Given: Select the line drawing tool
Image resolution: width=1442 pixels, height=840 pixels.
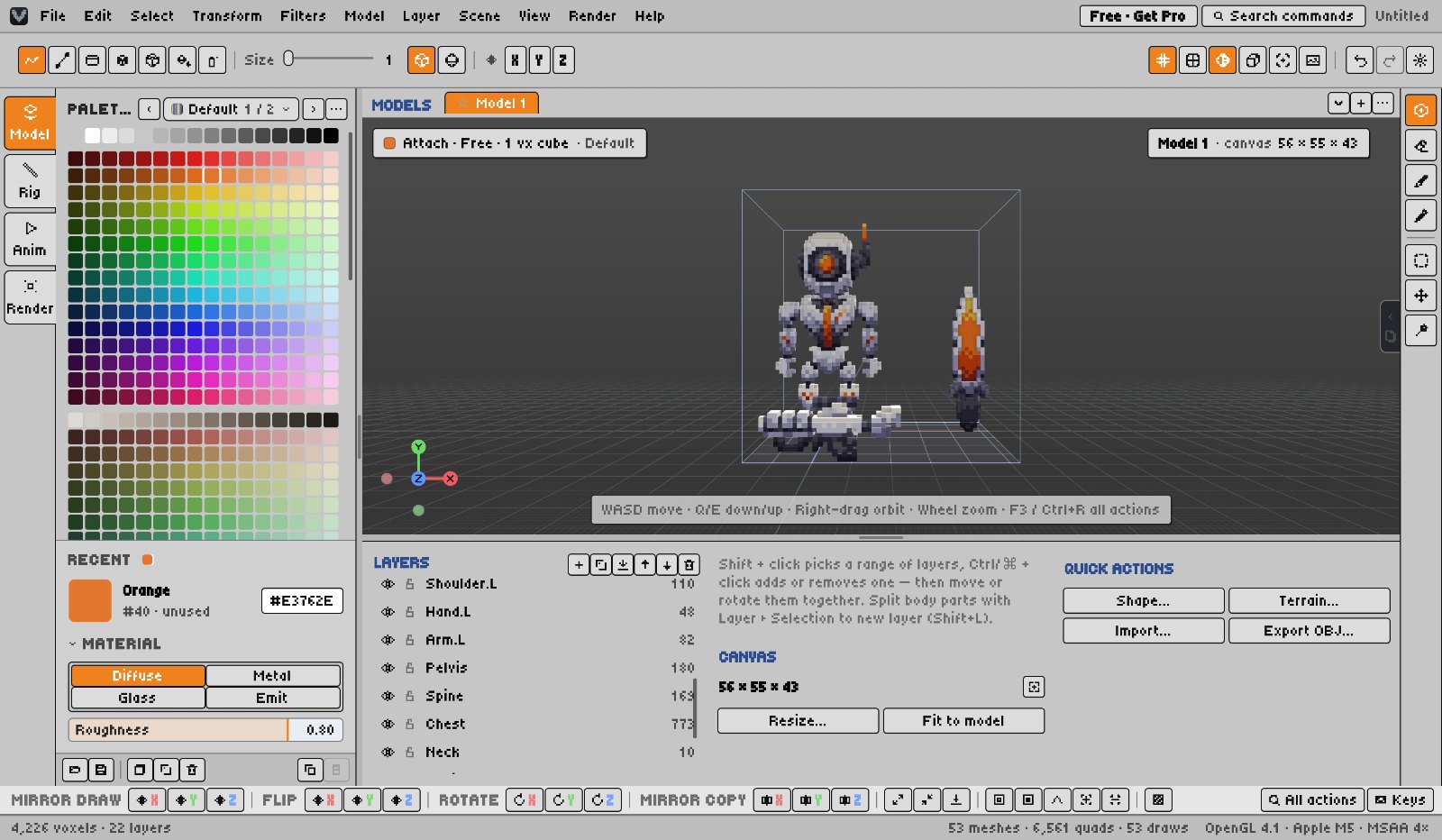Looking at the screenshot, I should tap(62, 60).
